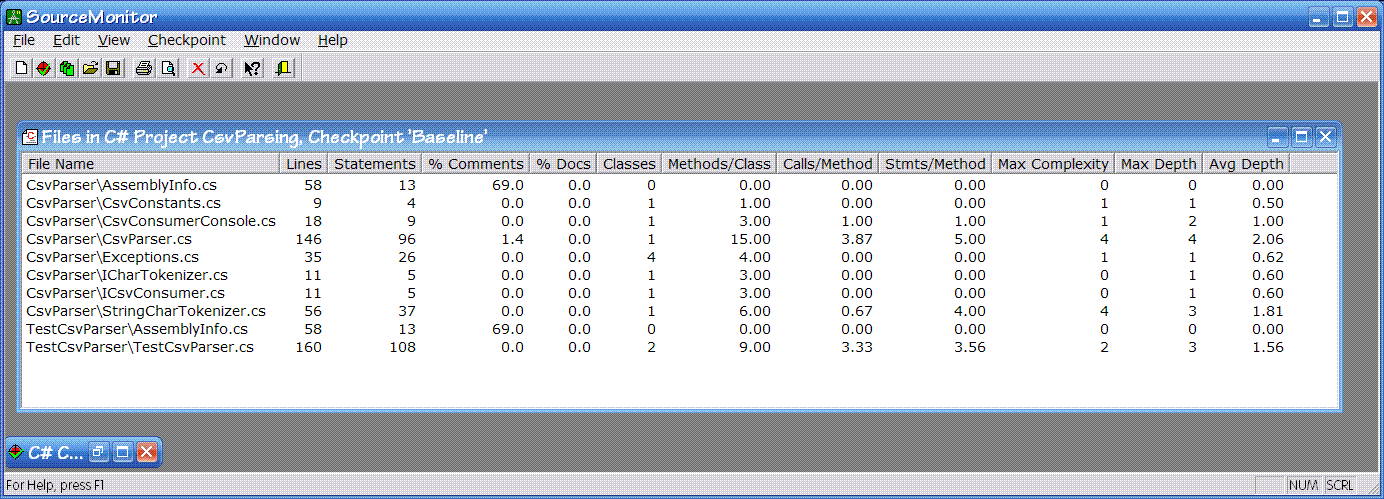Click the 2.06 Avg Depth value
The height and width of the screenshot is (499, 1384).
point(1266,239)
